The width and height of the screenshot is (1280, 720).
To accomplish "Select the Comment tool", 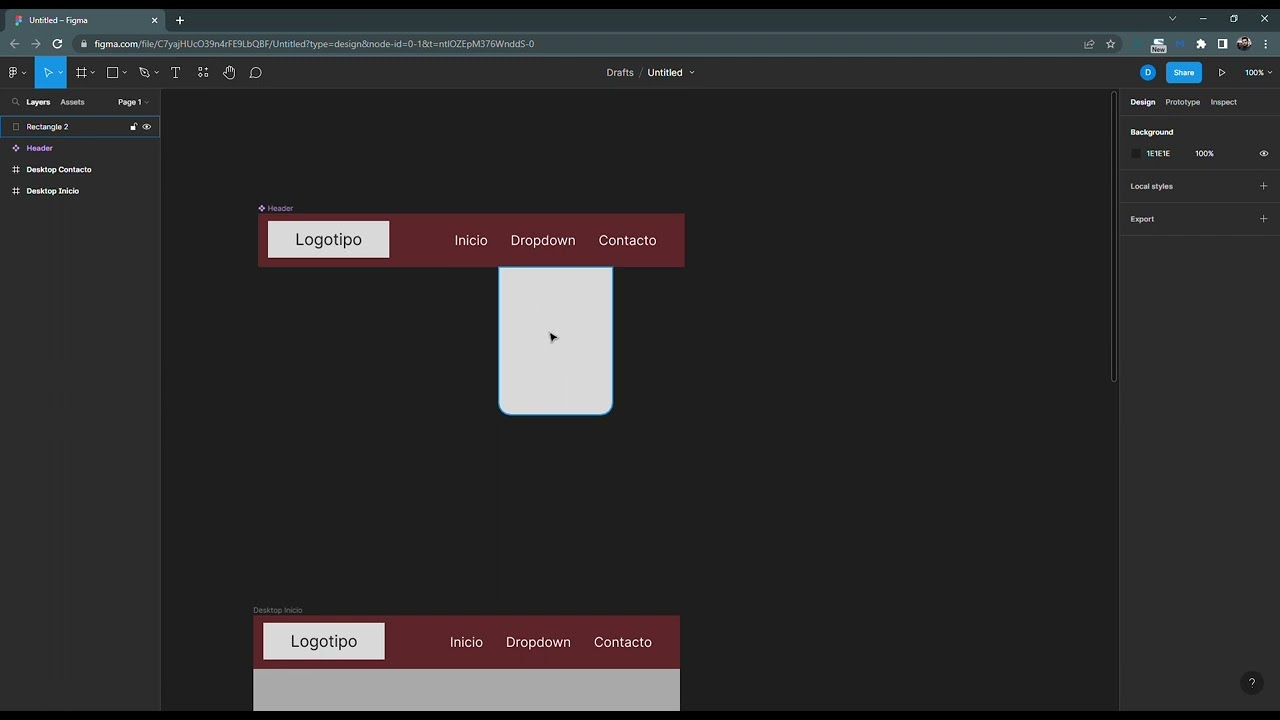I will pos(256,72).
